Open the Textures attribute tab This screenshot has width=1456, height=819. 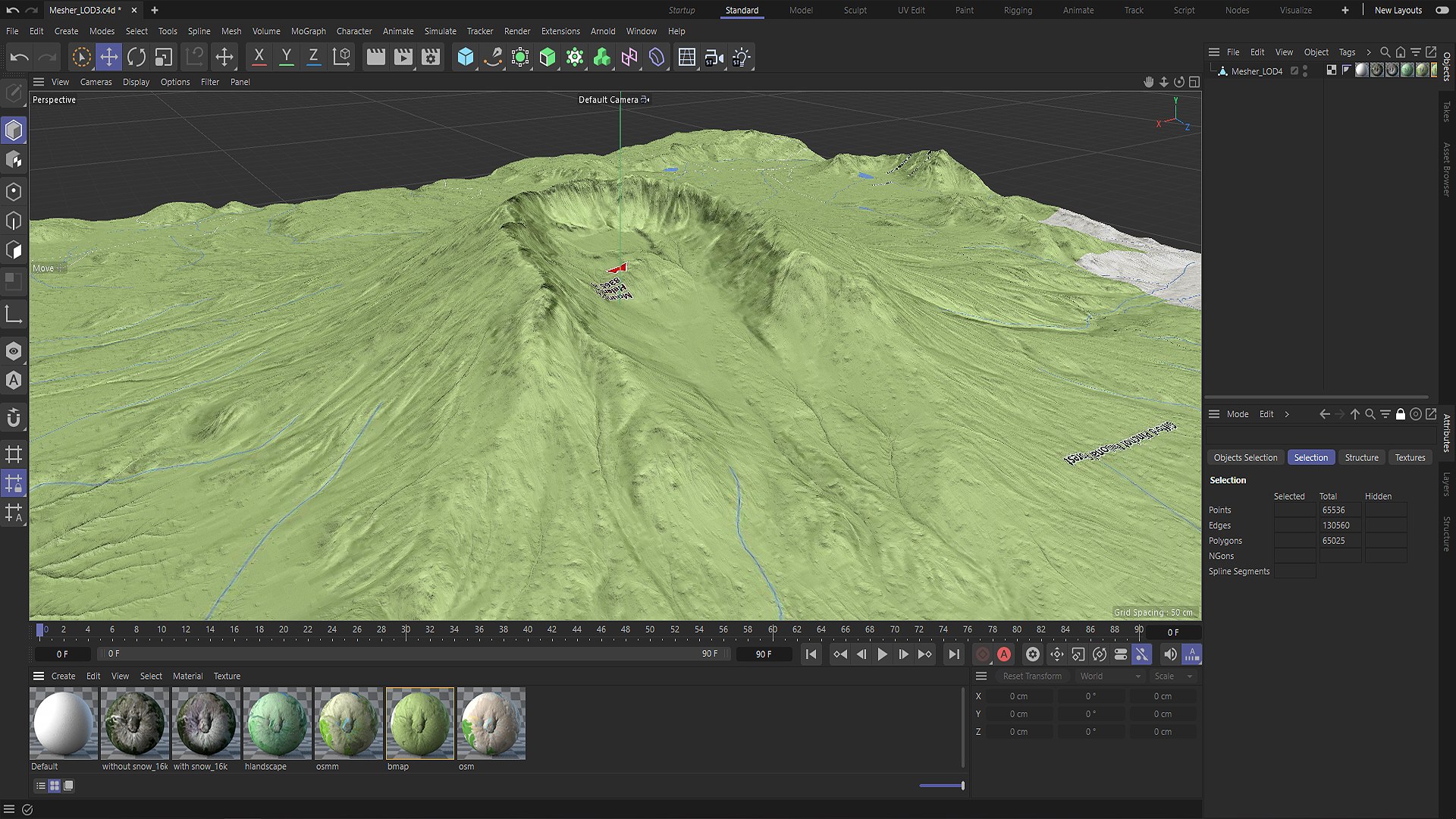tap(1410, 458)
